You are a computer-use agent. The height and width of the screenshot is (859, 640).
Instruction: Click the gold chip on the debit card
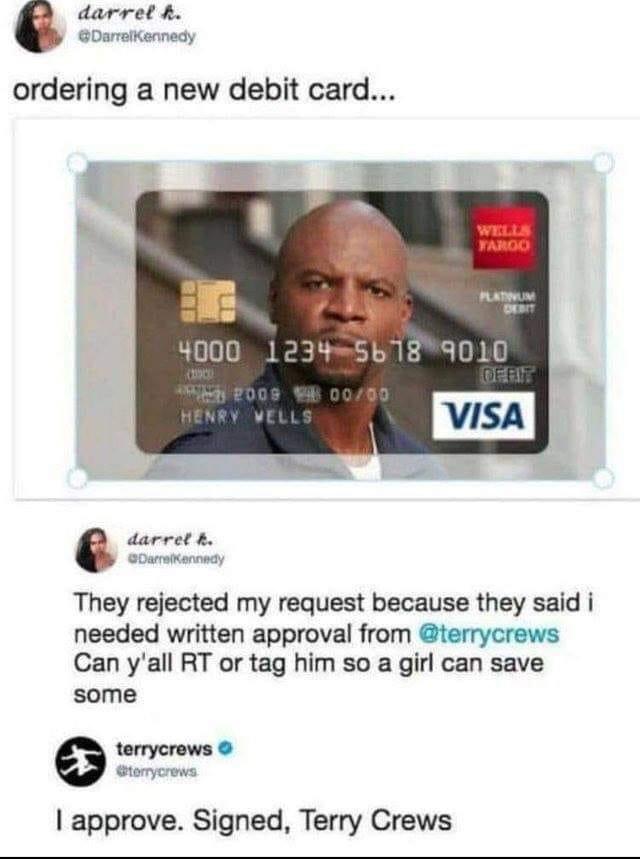pos(208,301)
